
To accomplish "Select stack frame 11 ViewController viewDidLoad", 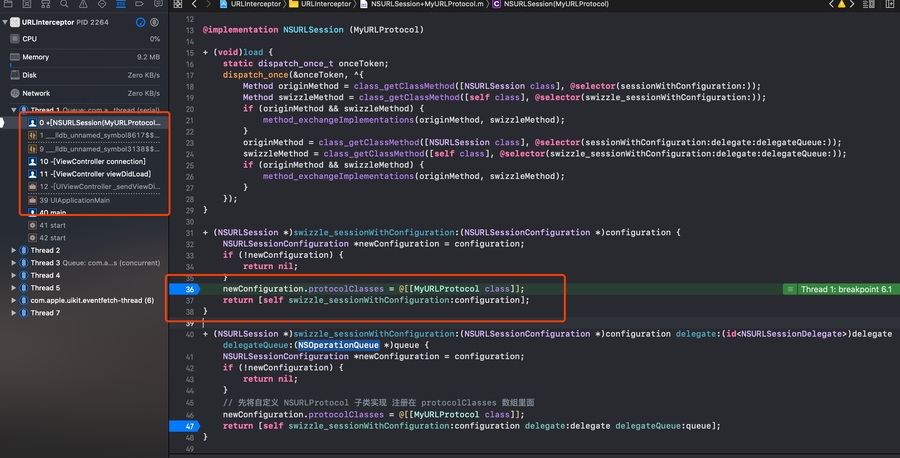I will [92, 174].
